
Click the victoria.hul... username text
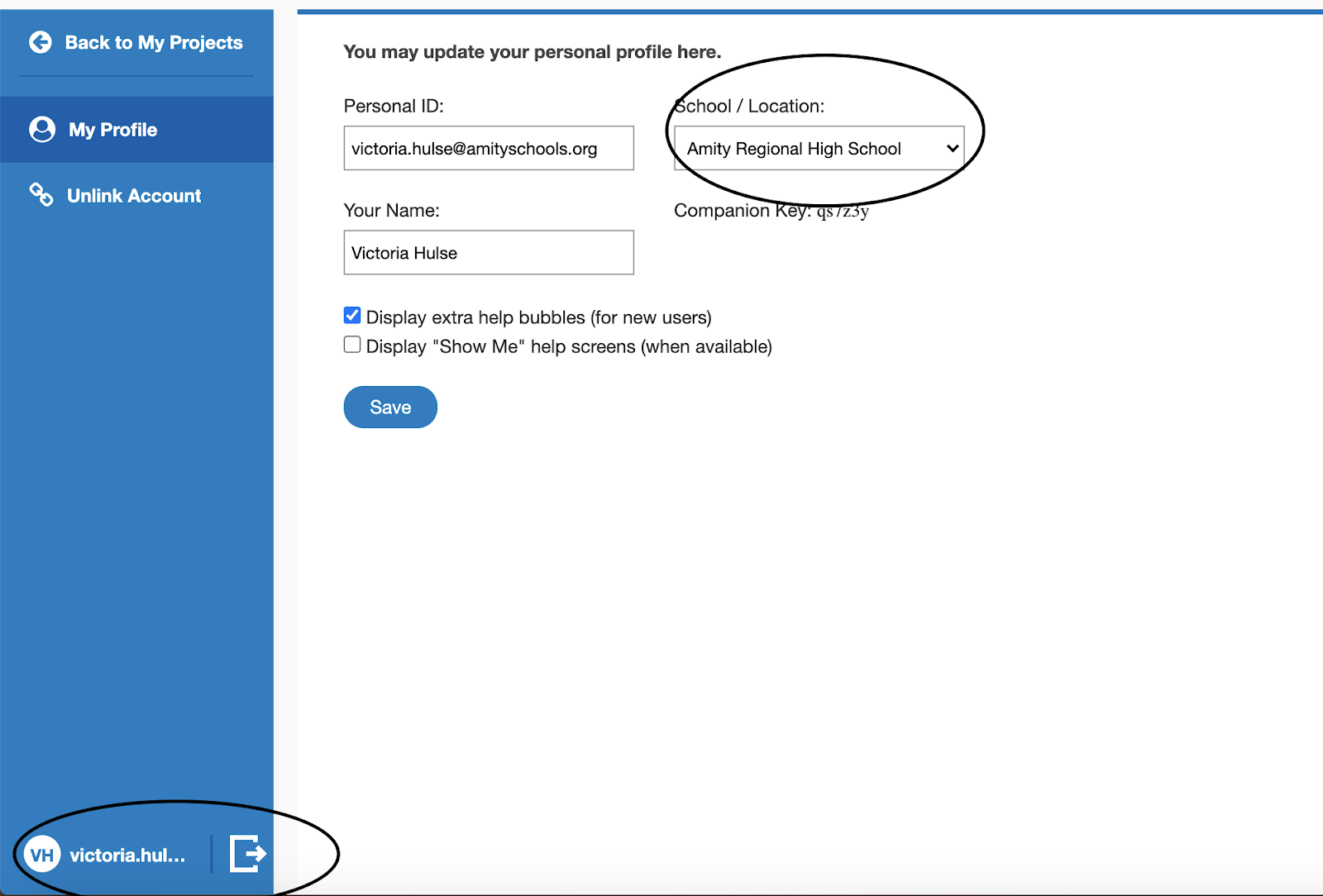[x=127, y=855]
